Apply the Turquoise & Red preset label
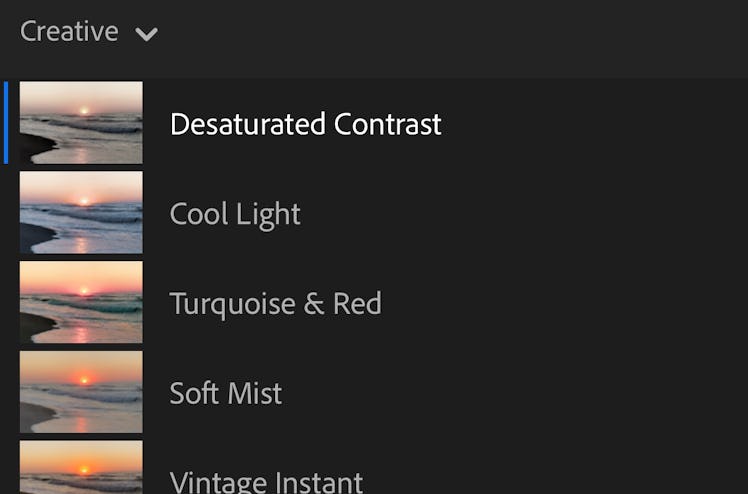This screenshot has height=494, width=748. coord(275,303)
